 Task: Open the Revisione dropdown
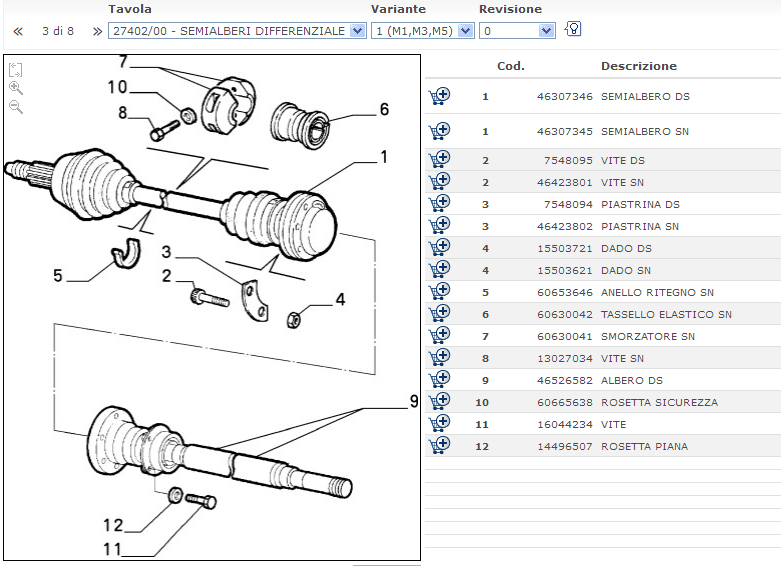pyautogui.click(x=517, y=31)
